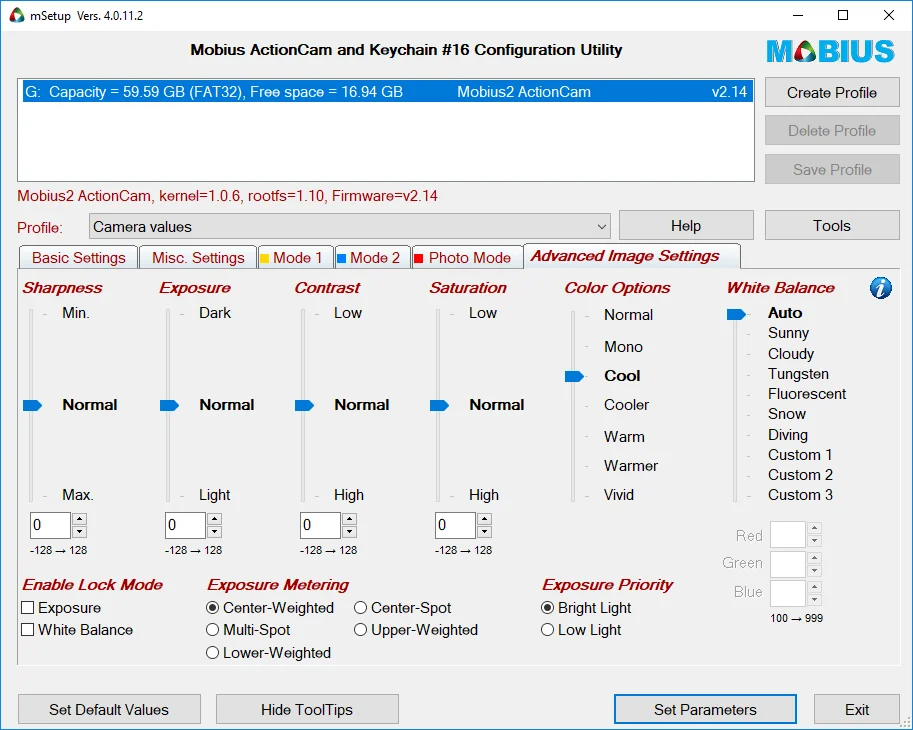Open the Mode 1 tab
The height and width of the screenshot is (730, 913).
click(x=296, y=257)
